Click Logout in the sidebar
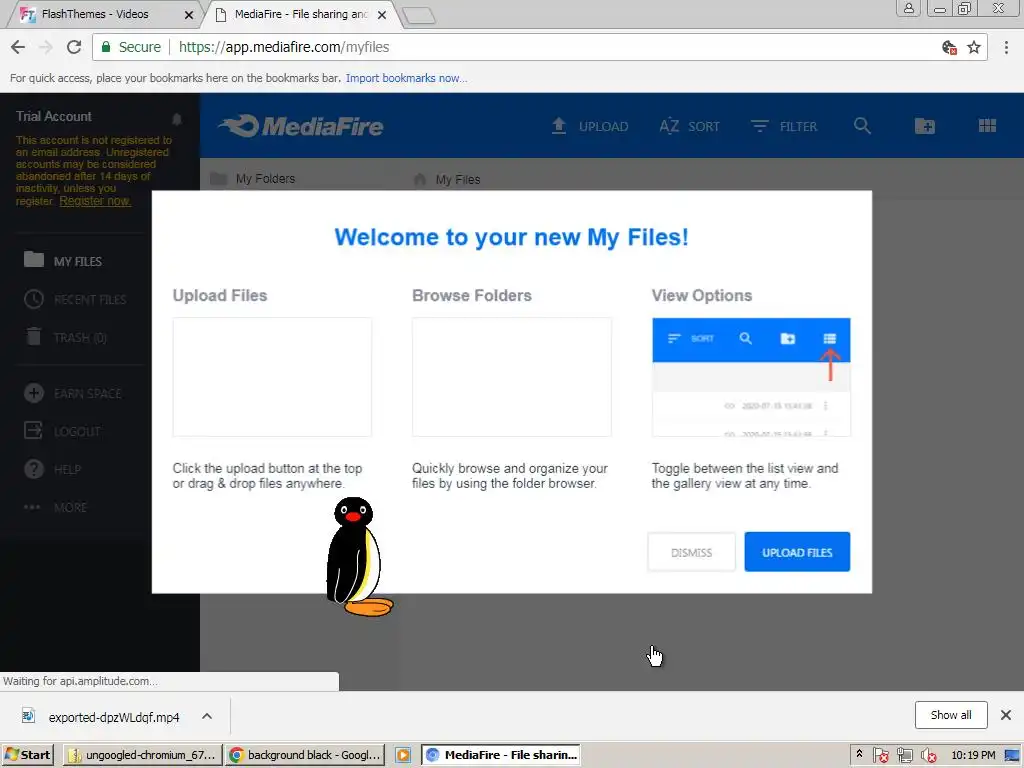 click(x=62, y=431)
